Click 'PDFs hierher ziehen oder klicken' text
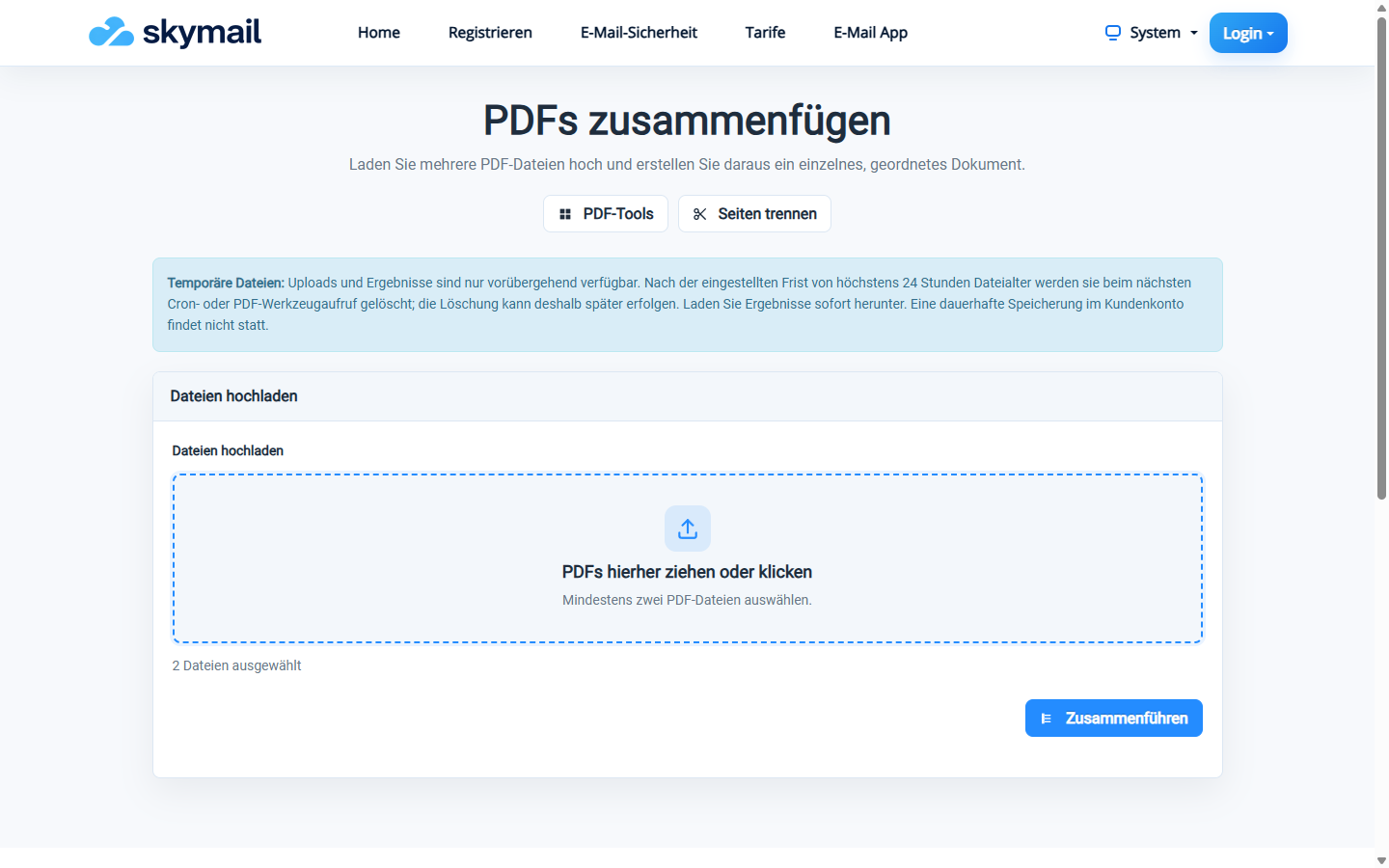Screen dimensions: 1389x868 click(688, 572)
